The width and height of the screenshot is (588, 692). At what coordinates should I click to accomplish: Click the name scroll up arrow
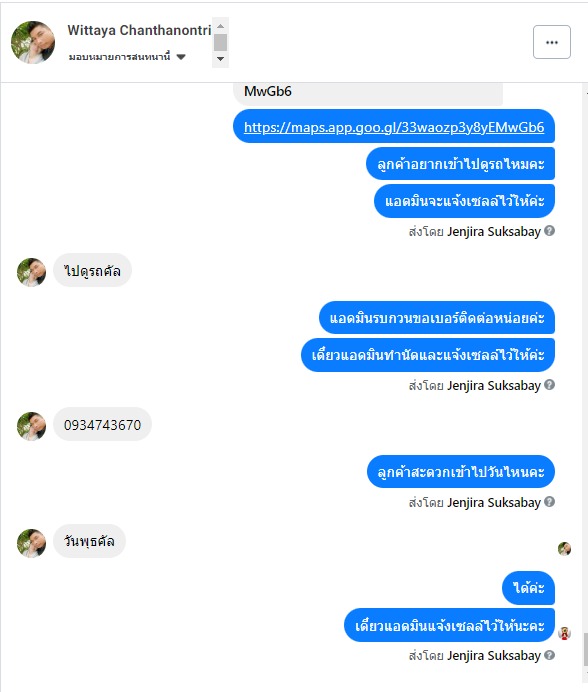tap(220, 26)
